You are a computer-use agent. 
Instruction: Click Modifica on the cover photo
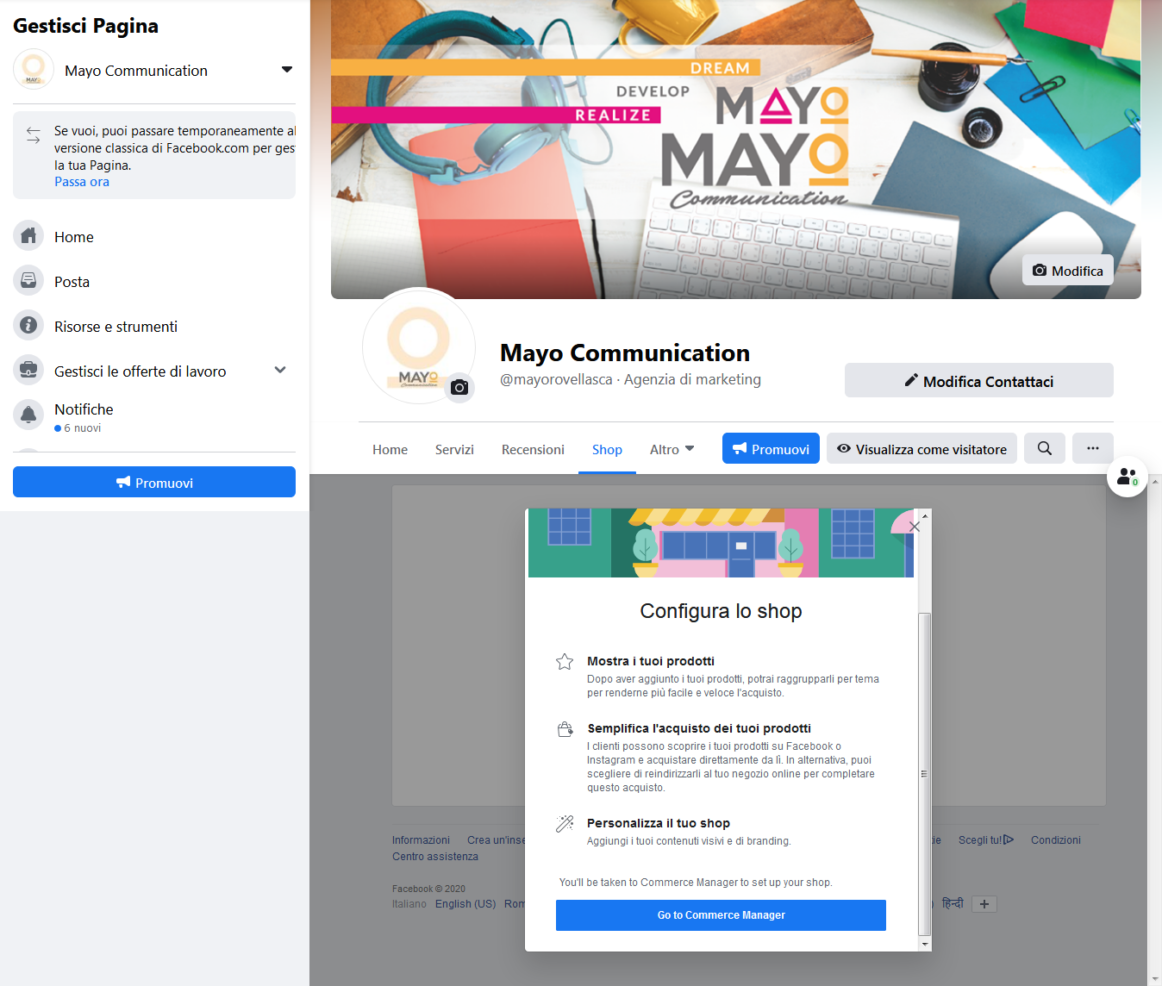tap(1068, 270)
